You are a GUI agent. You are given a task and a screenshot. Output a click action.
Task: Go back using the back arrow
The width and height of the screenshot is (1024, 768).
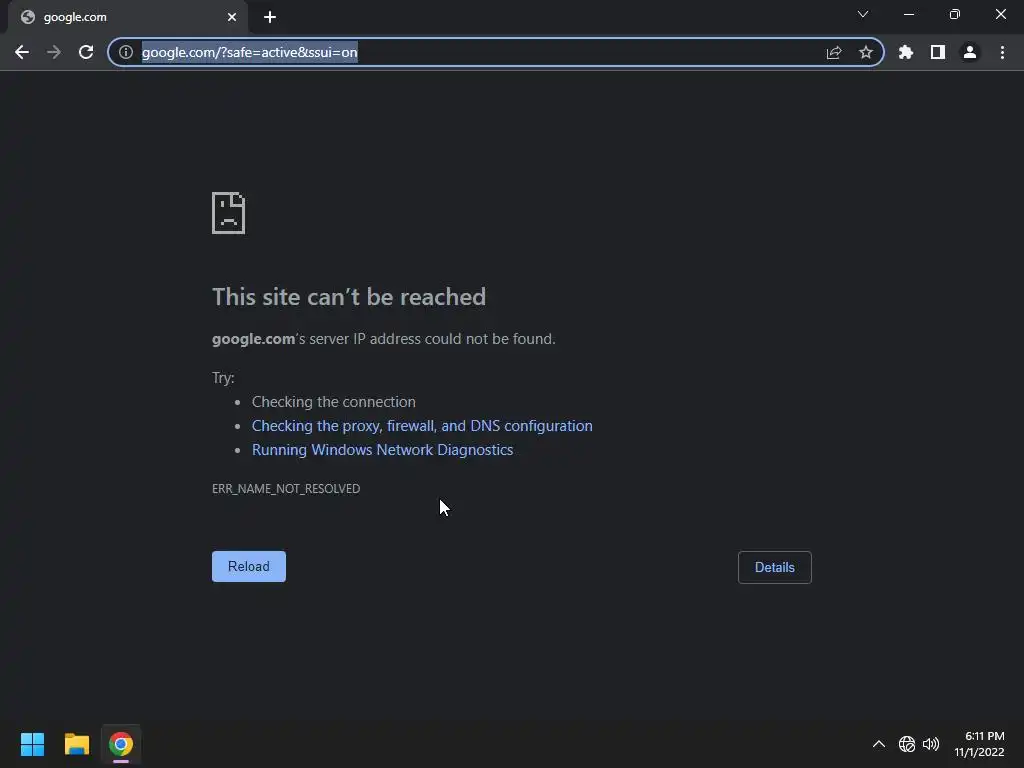click(22, 52)
